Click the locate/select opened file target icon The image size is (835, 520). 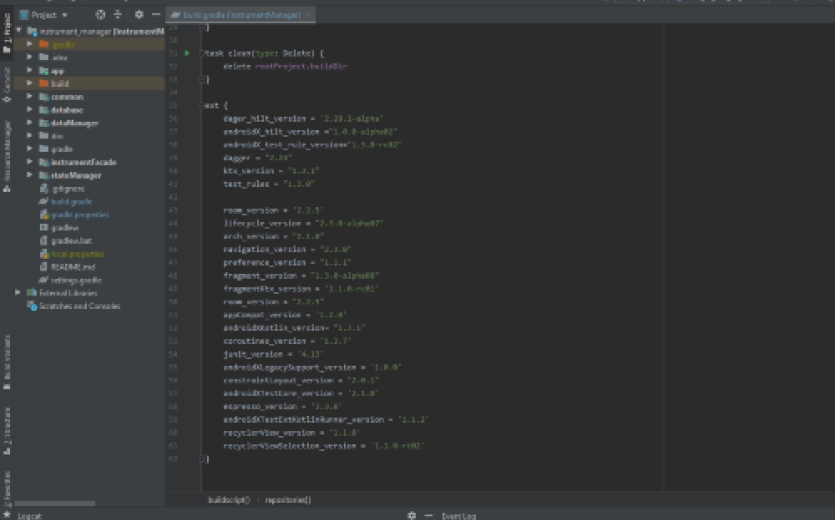[100, 15]
